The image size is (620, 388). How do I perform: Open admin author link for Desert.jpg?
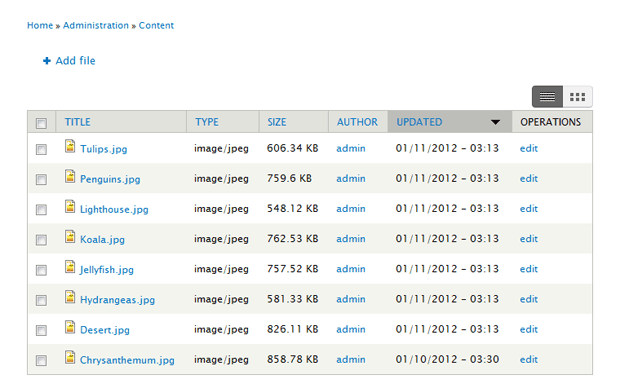coord(351,329)
